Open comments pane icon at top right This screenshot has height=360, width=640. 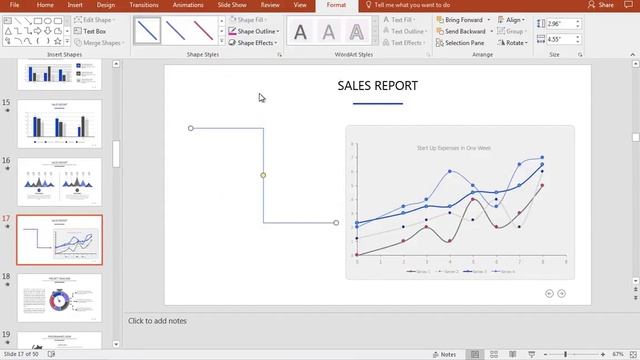[x=629, y=5]
